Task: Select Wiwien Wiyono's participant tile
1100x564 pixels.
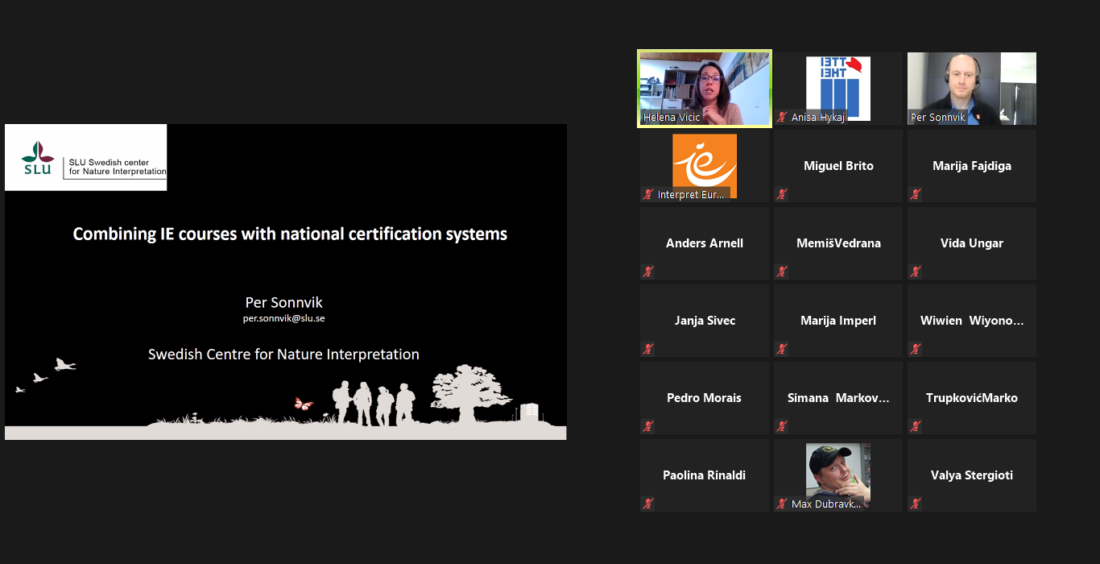Action: [971, 320]
